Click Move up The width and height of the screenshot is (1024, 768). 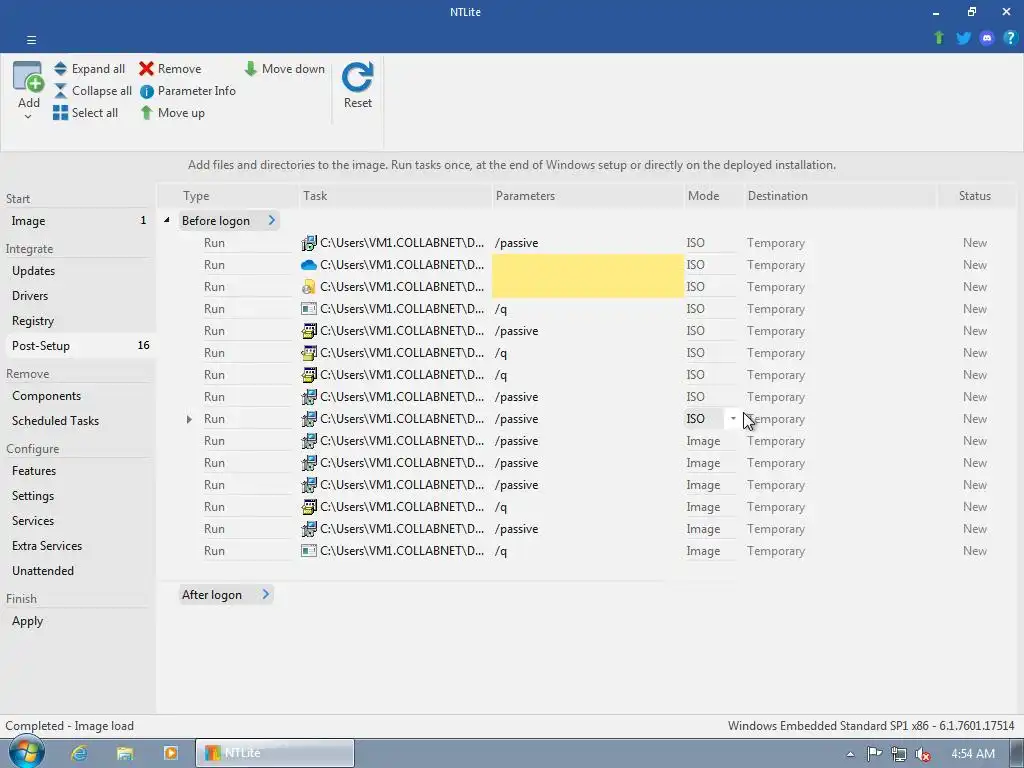point(172,113)
